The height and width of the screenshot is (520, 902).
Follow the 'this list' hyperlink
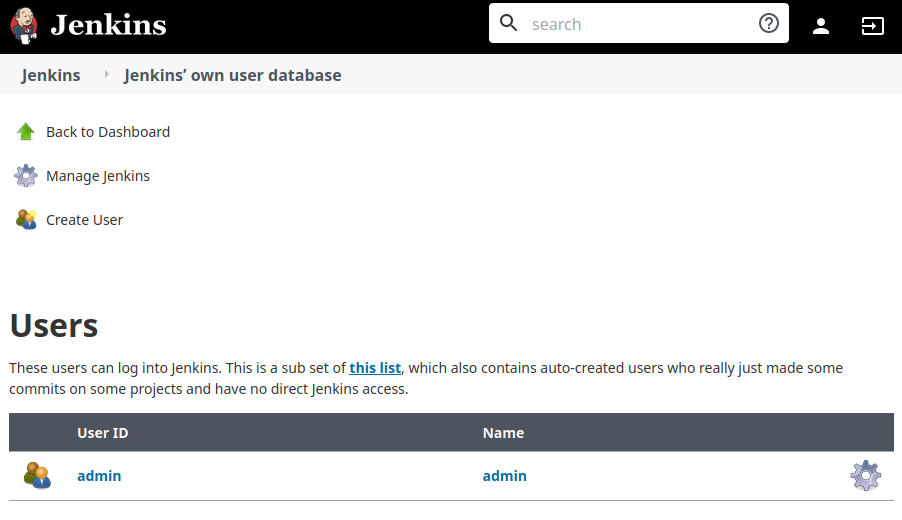coord(375,368)
